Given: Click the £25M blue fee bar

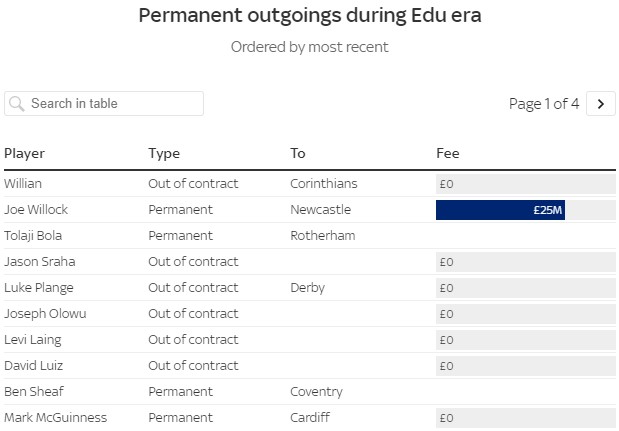Looking at the screenshot, I should [500, 210].
